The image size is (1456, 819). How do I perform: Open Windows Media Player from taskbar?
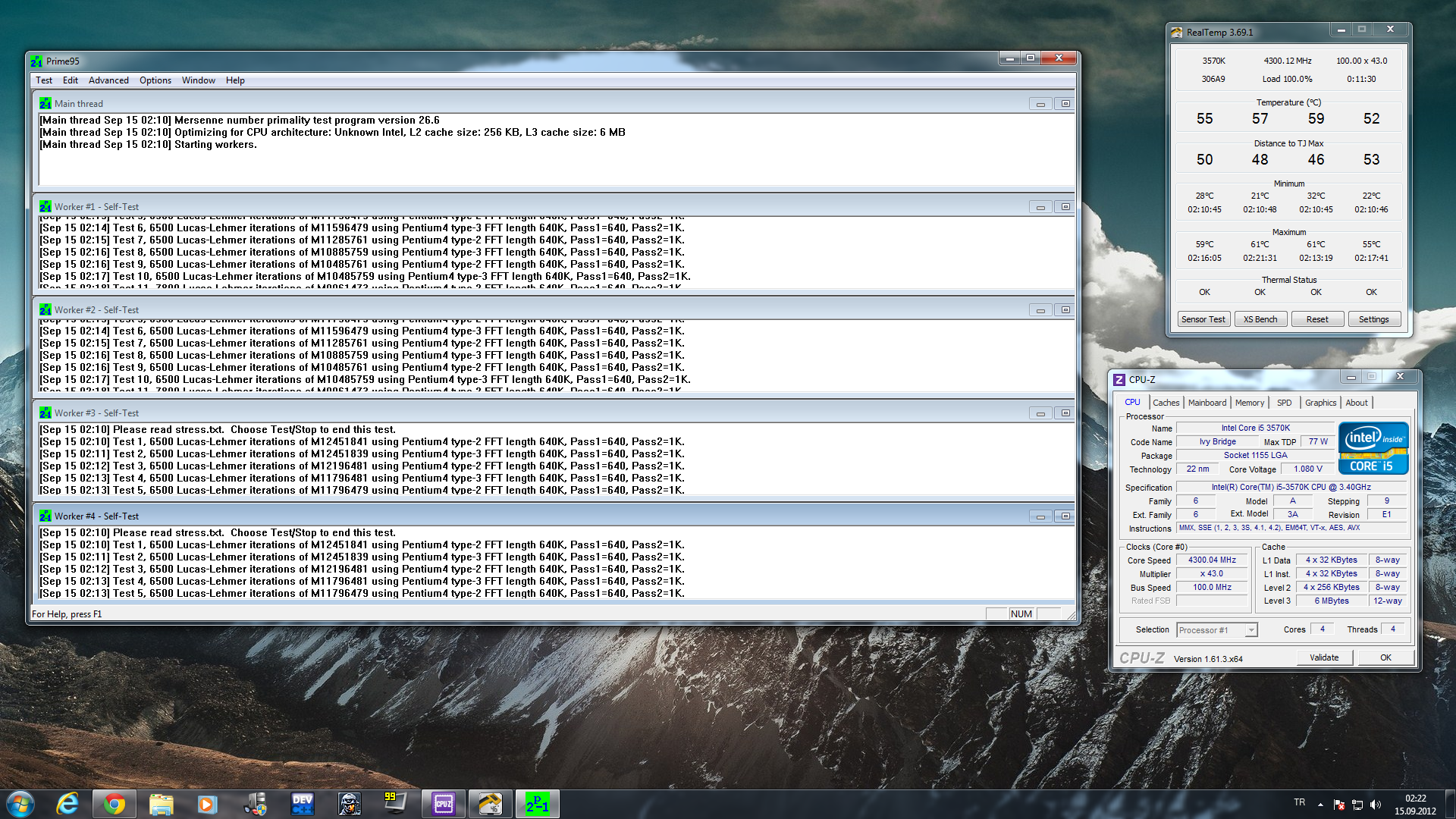click(208, 804)
